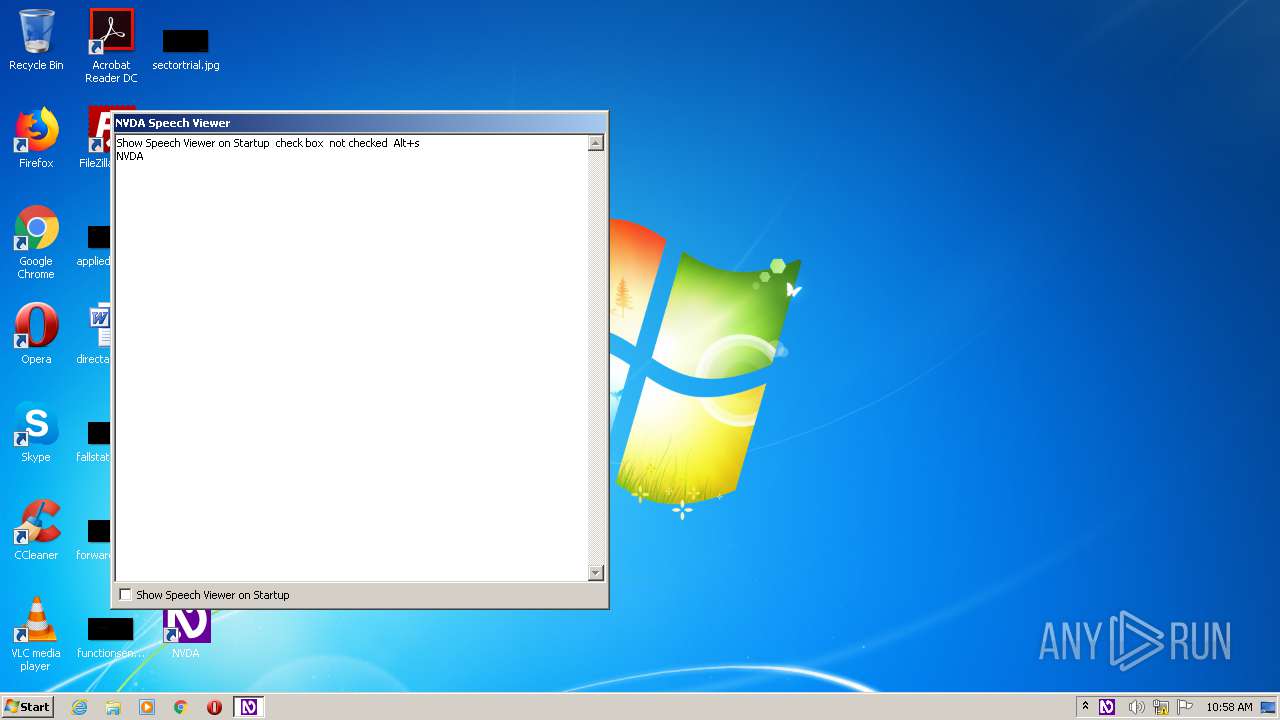Launch Opera desktop shortcut
The width and height of the screenshot is (1280, 720).
coord(36,334)
